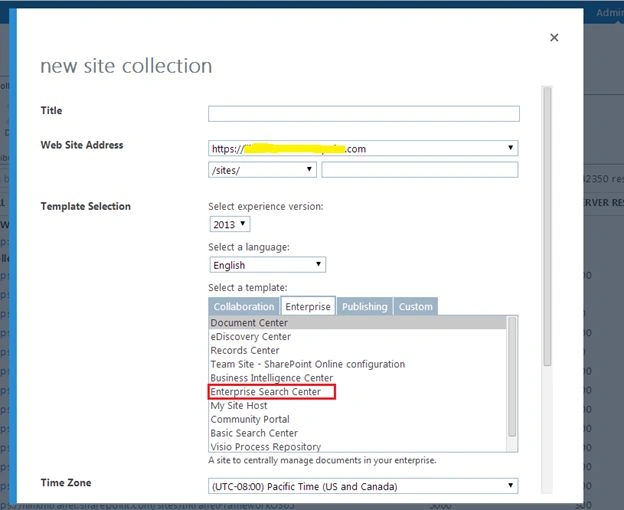This screenshot has width=624, height=510.
Task: Select the Basic Search Center template
Action: [357, 433]
